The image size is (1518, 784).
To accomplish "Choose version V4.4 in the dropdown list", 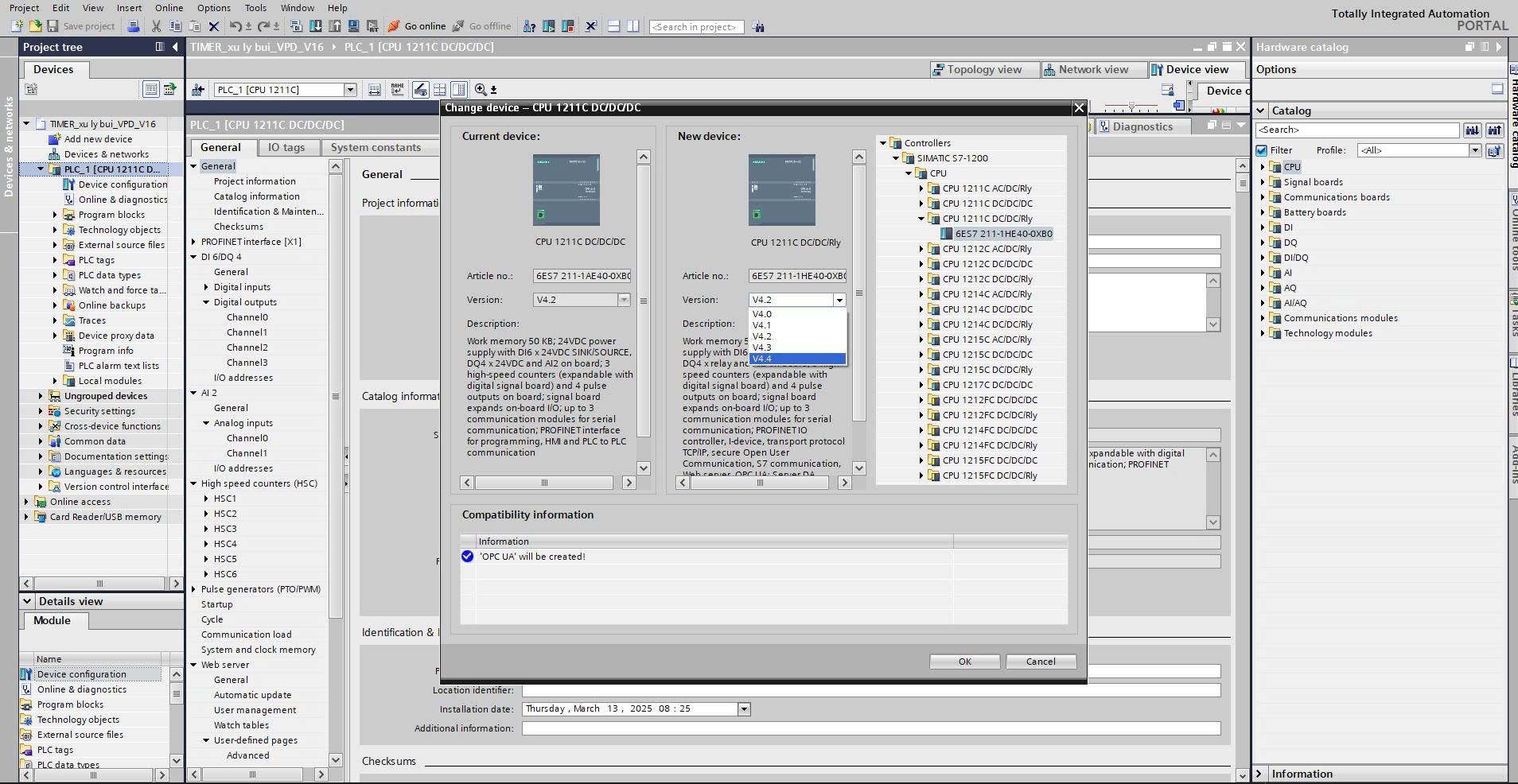I will [796, 359].
